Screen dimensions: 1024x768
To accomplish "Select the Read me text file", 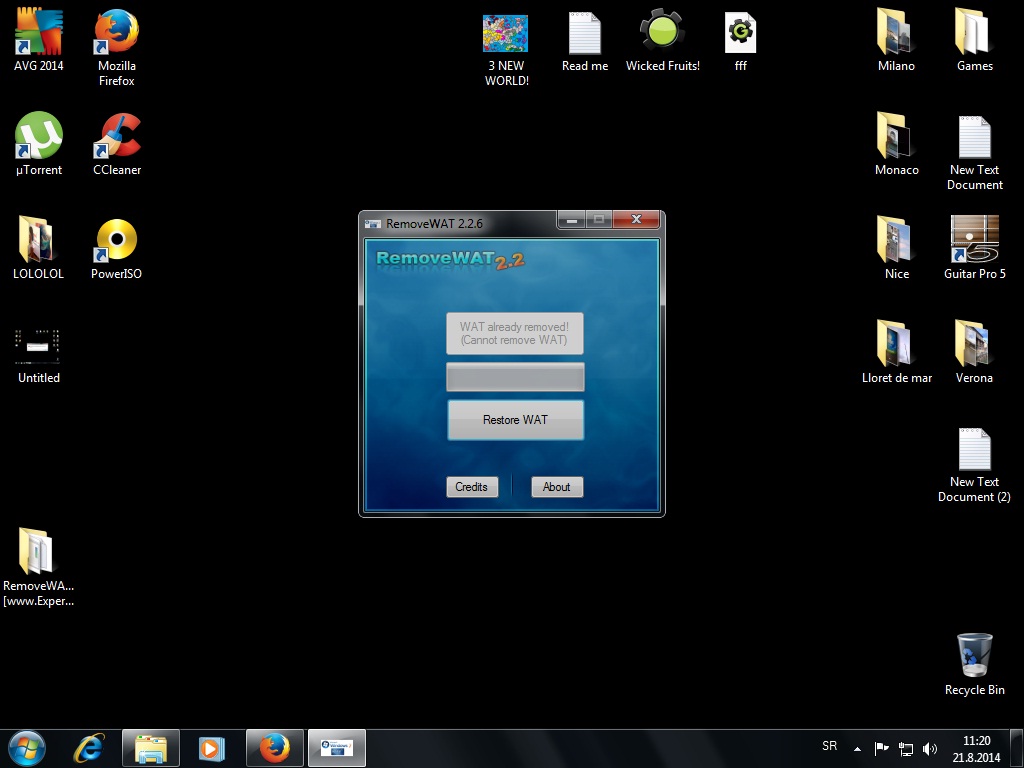I will pyautogui.click(x=584, y=40).
